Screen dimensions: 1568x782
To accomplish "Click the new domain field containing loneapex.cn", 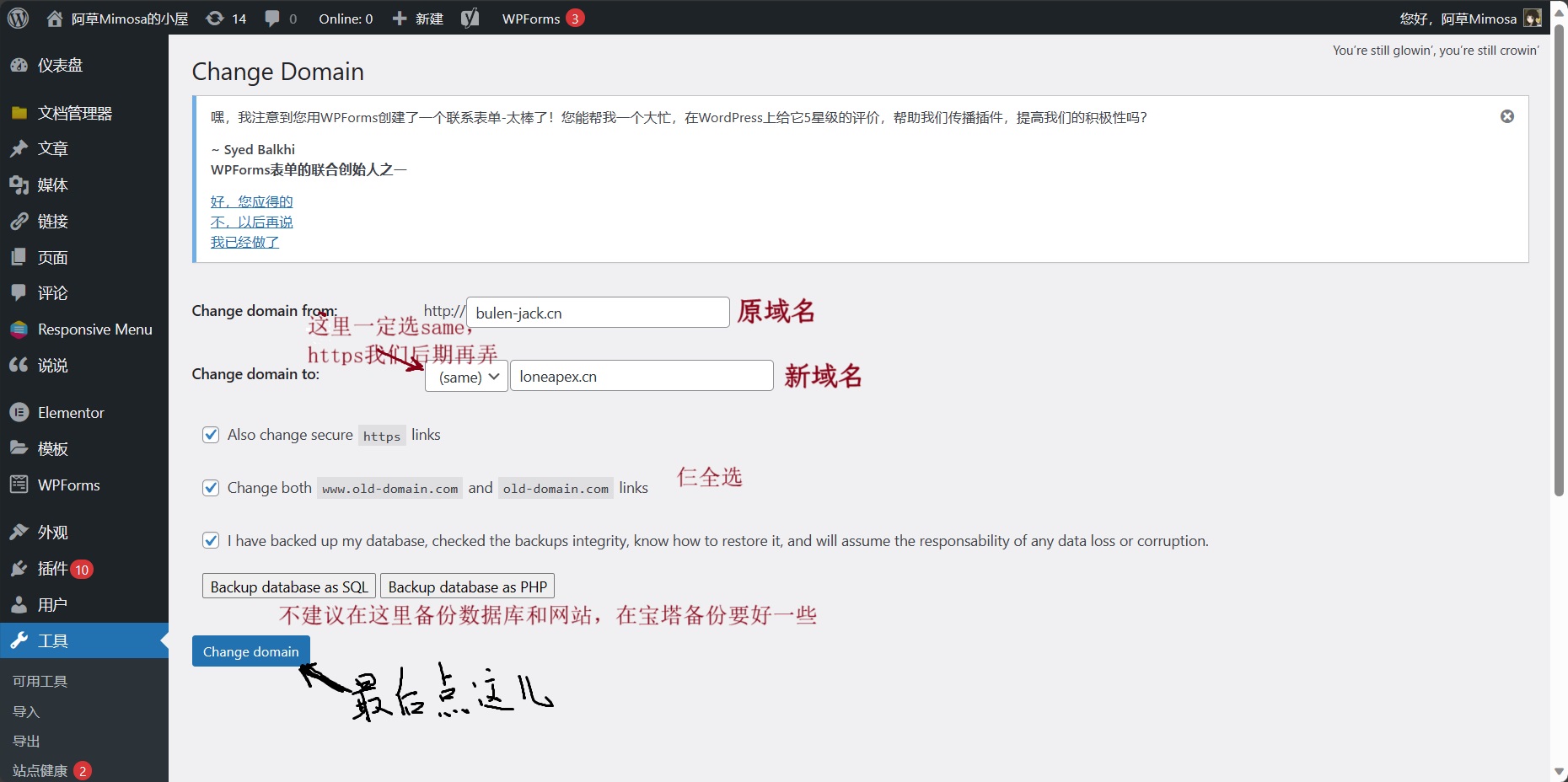I will point(641,377).
